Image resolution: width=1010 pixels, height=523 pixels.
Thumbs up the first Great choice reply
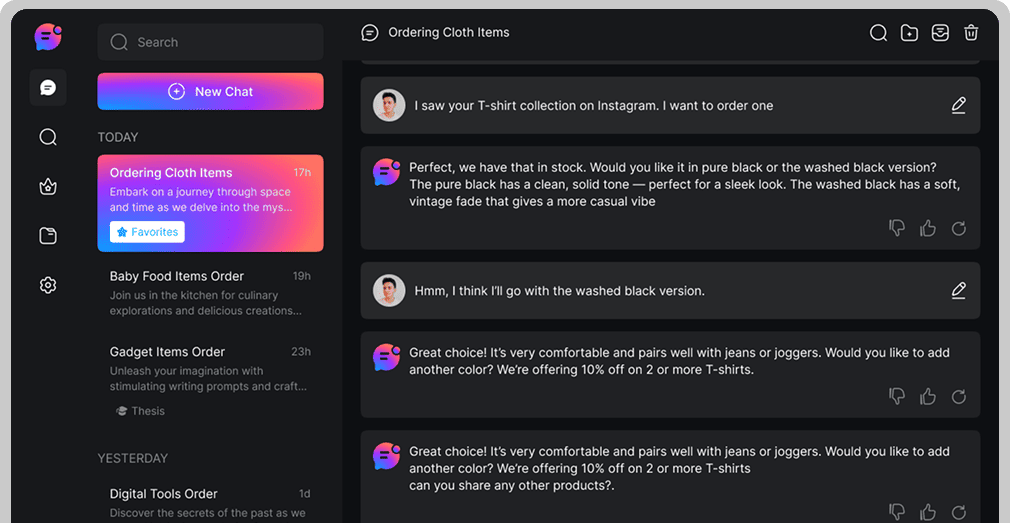pos(928,397)
